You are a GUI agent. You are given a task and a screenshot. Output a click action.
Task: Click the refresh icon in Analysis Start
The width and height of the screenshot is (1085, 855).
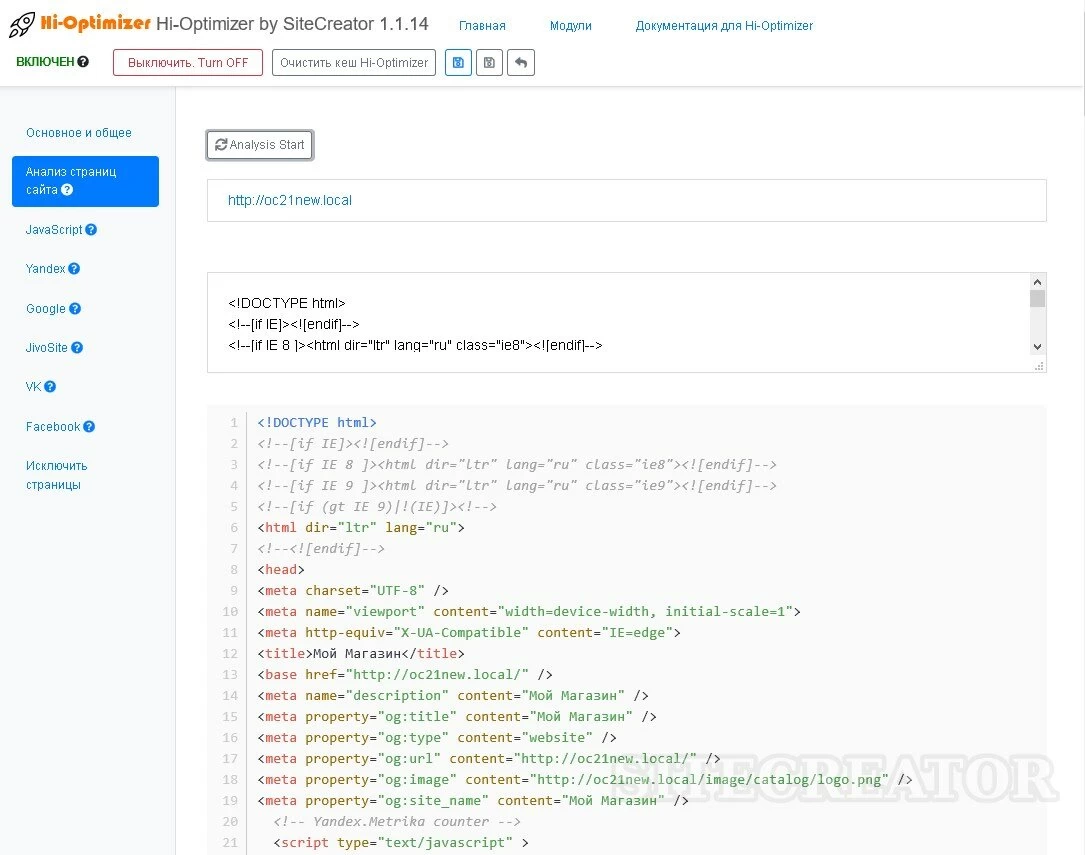click(221, 145)
